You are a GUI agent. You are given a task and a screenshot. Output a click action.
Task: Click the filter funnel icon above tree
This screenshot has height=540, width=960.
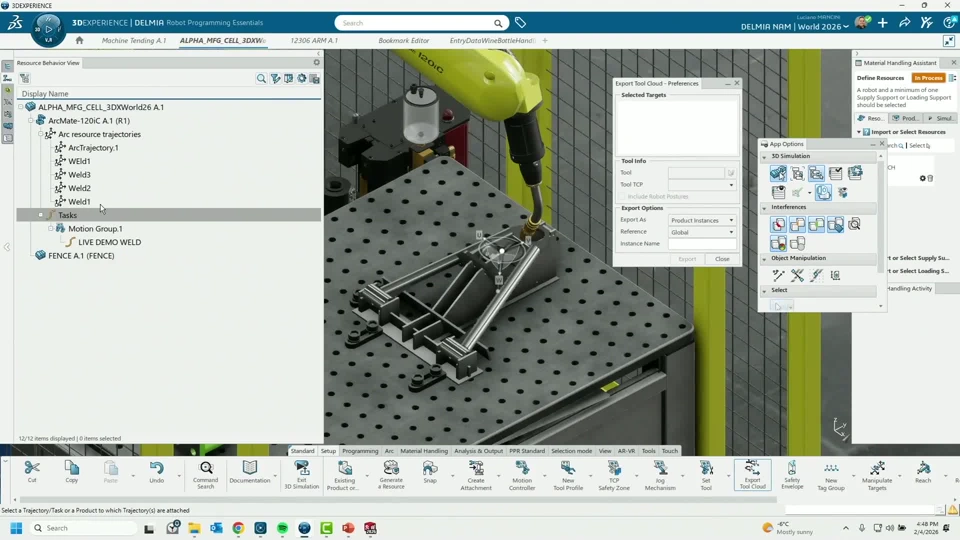coord(276,78)
